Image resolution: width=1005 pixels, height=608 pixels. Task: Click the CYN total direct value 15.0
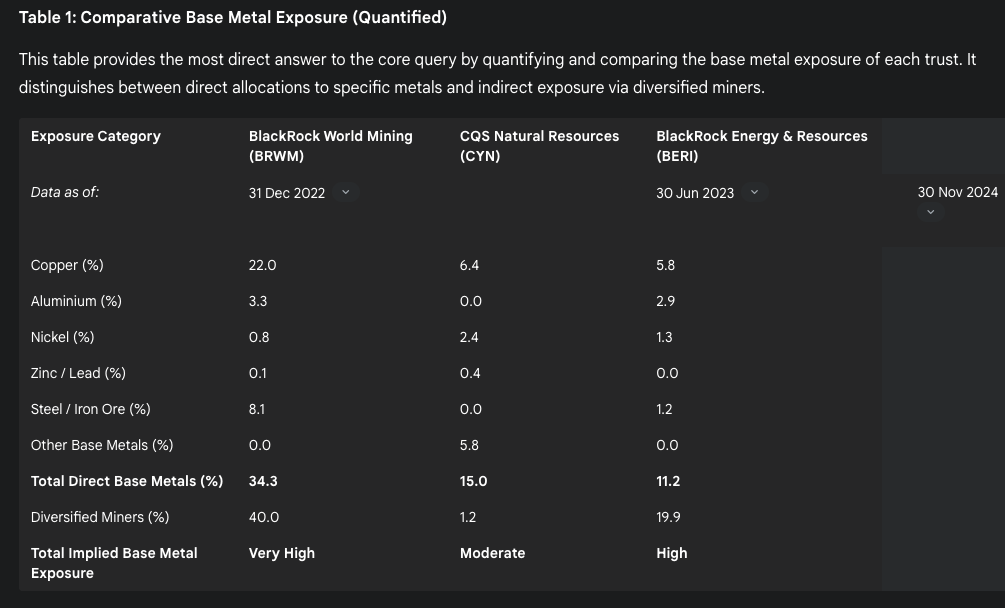tap(473, 481)
